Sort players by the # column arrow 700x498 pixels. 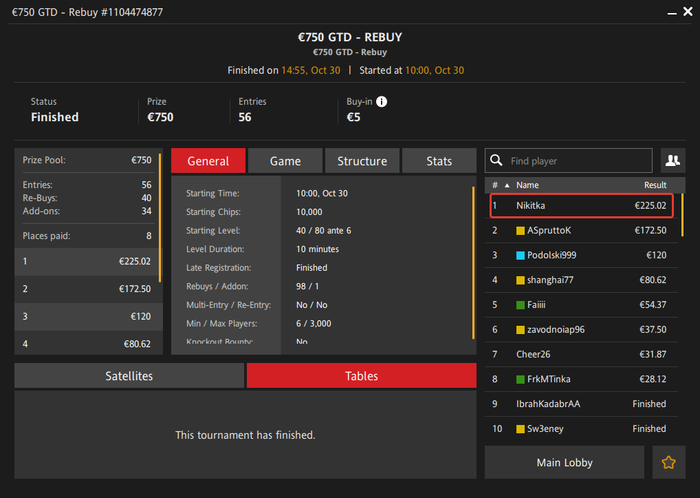[x=507, y=185]
